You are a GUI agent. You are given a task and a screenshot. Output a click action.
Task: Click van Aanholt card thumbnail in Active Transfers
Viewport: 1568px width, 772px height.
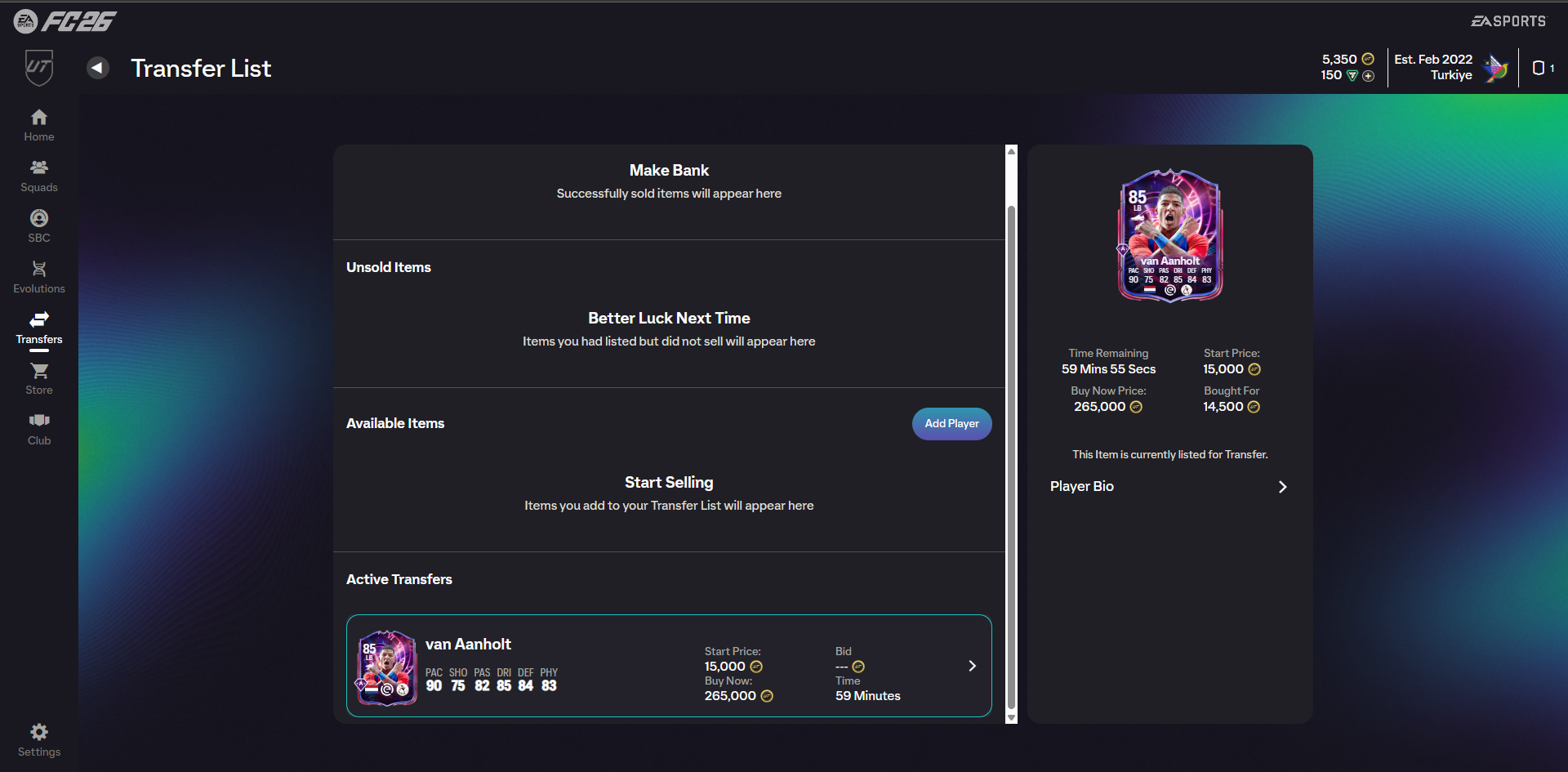tap(386, 667)
